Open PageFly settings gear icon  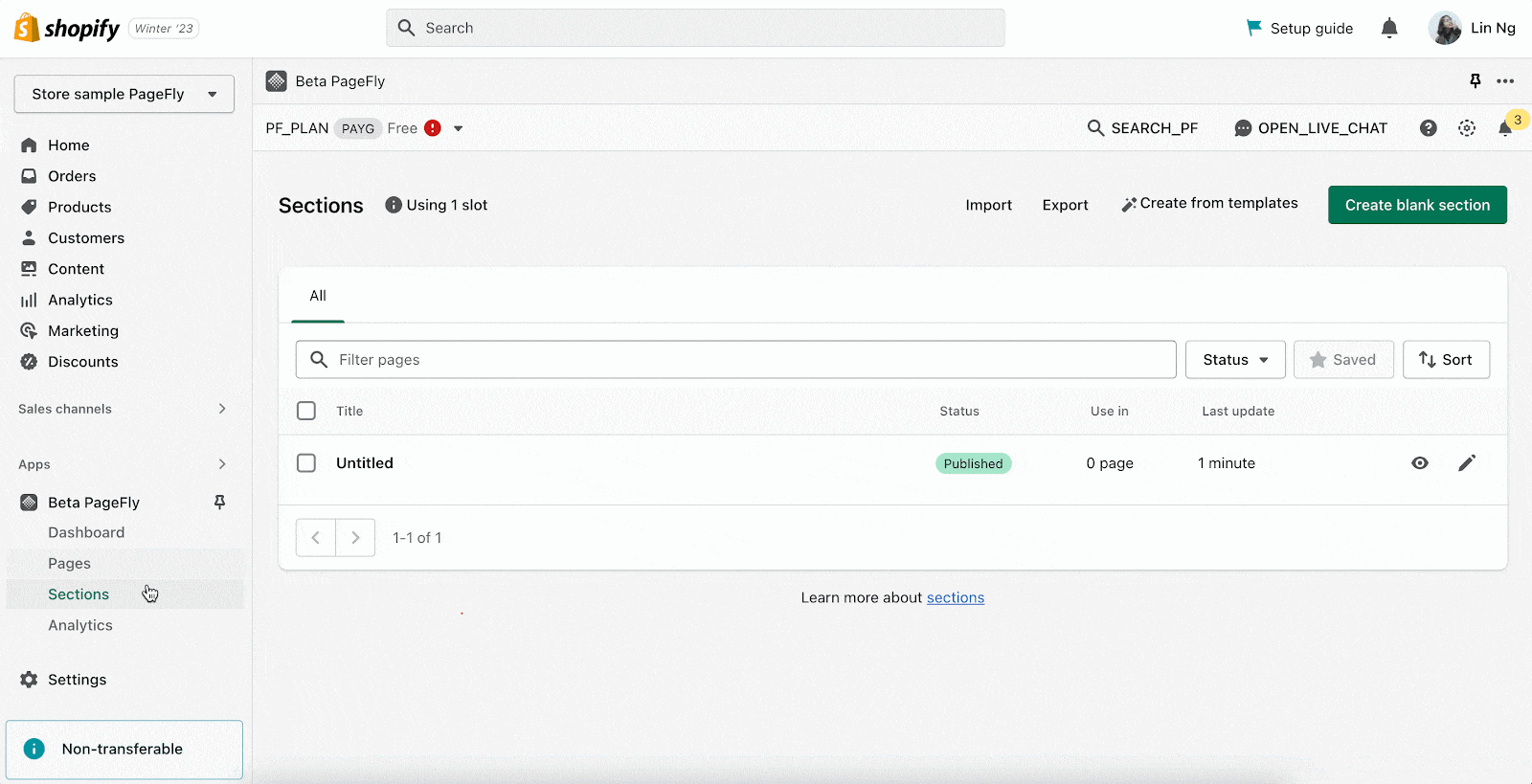[1467, 128]
